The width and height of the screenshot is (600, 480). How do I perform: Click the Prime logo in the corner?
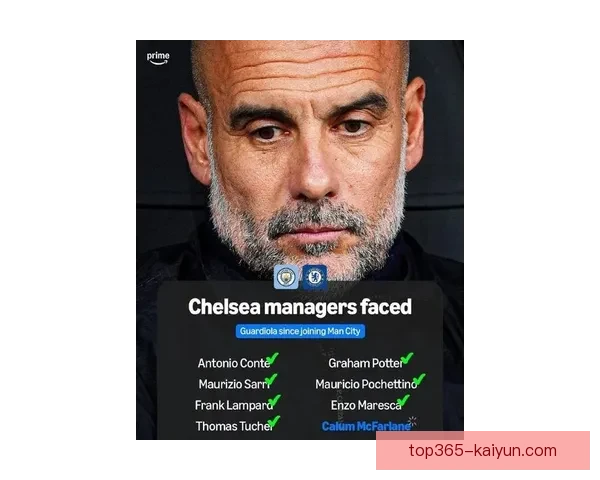pyautogui.click(x=158, y=58)
